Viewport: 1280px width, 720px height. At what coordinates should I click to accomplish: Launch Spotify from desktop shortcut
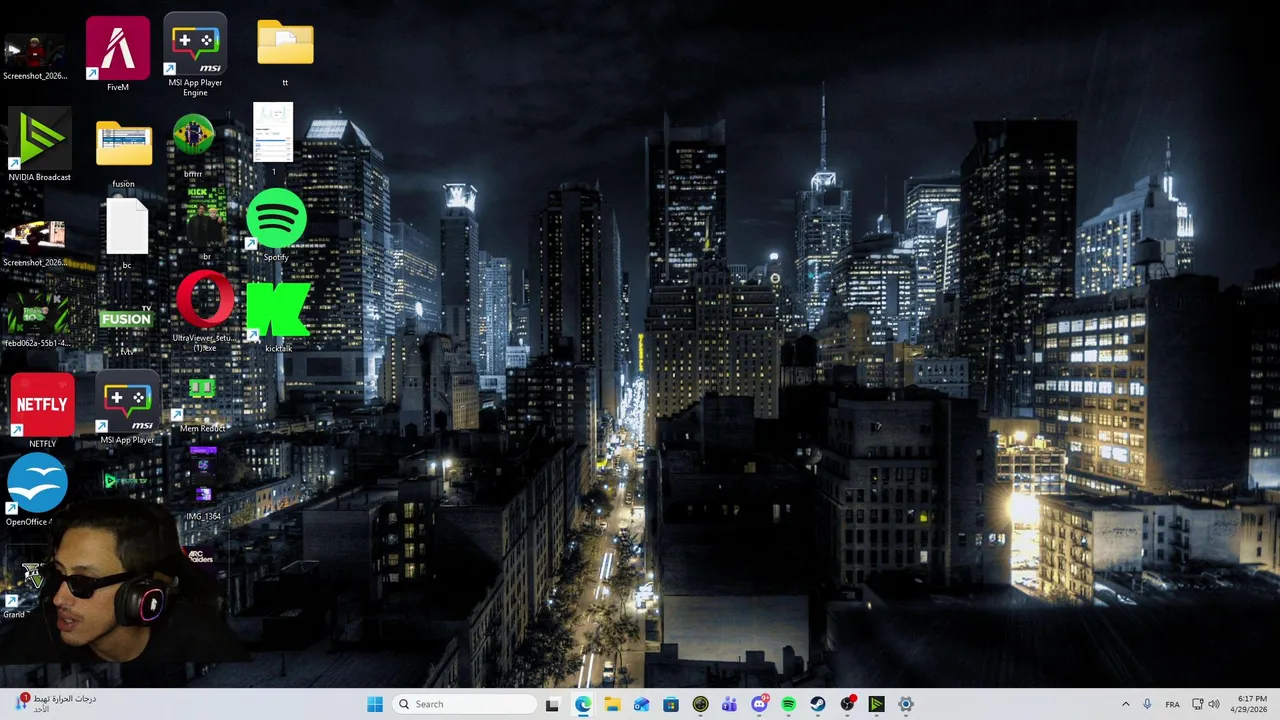click(x=276, y=224)
